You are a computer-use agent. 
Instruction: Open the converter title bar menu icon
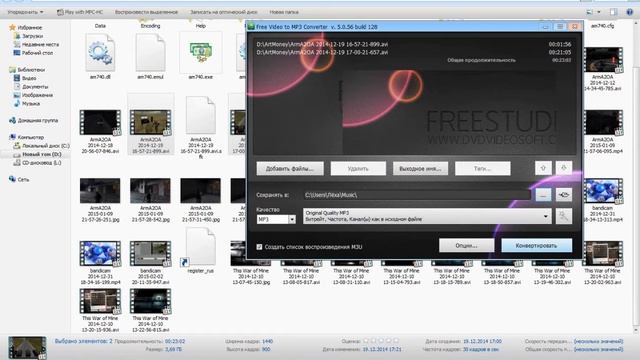[x=560, y=27]
